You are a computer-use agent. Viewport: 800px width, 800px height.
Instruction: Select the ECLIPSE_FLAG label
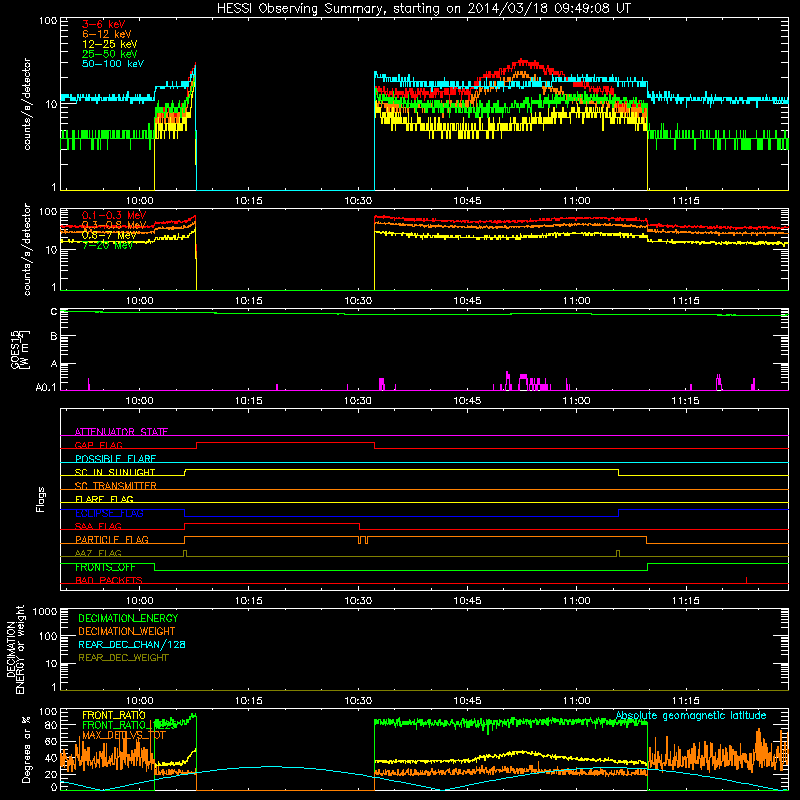(x=109, y=513)
